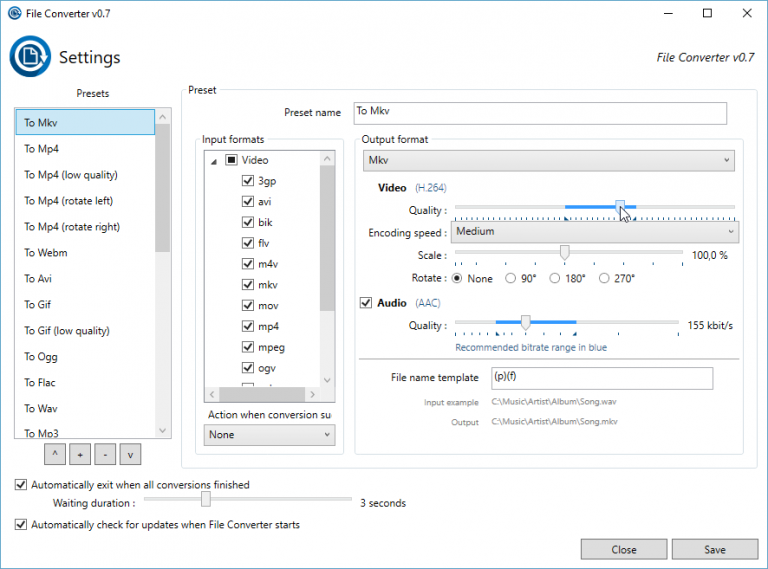Click the presets list vertical scrollbar thumb

coord(163,189)
